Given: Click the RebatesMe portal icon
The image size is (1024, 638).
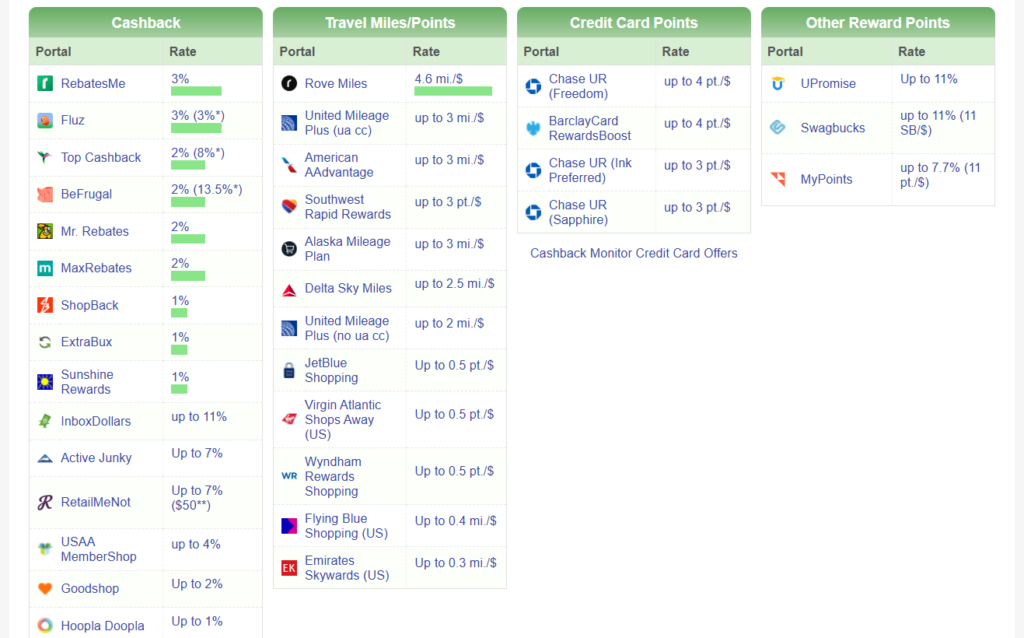Looking at the screenshot, I should [x=45, y=84].
